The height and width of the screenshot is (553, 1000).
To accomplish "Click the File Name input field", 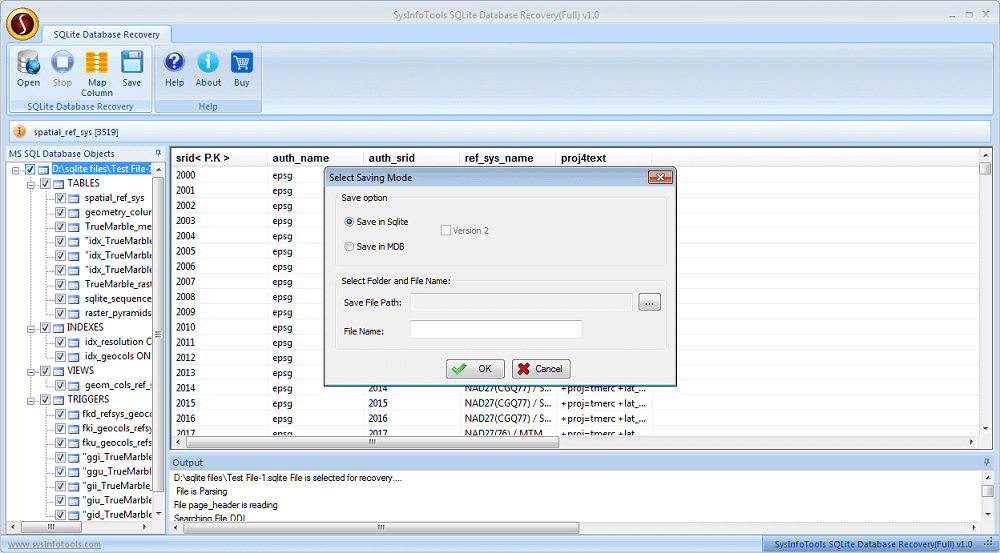I will click(x=496, y=330).
